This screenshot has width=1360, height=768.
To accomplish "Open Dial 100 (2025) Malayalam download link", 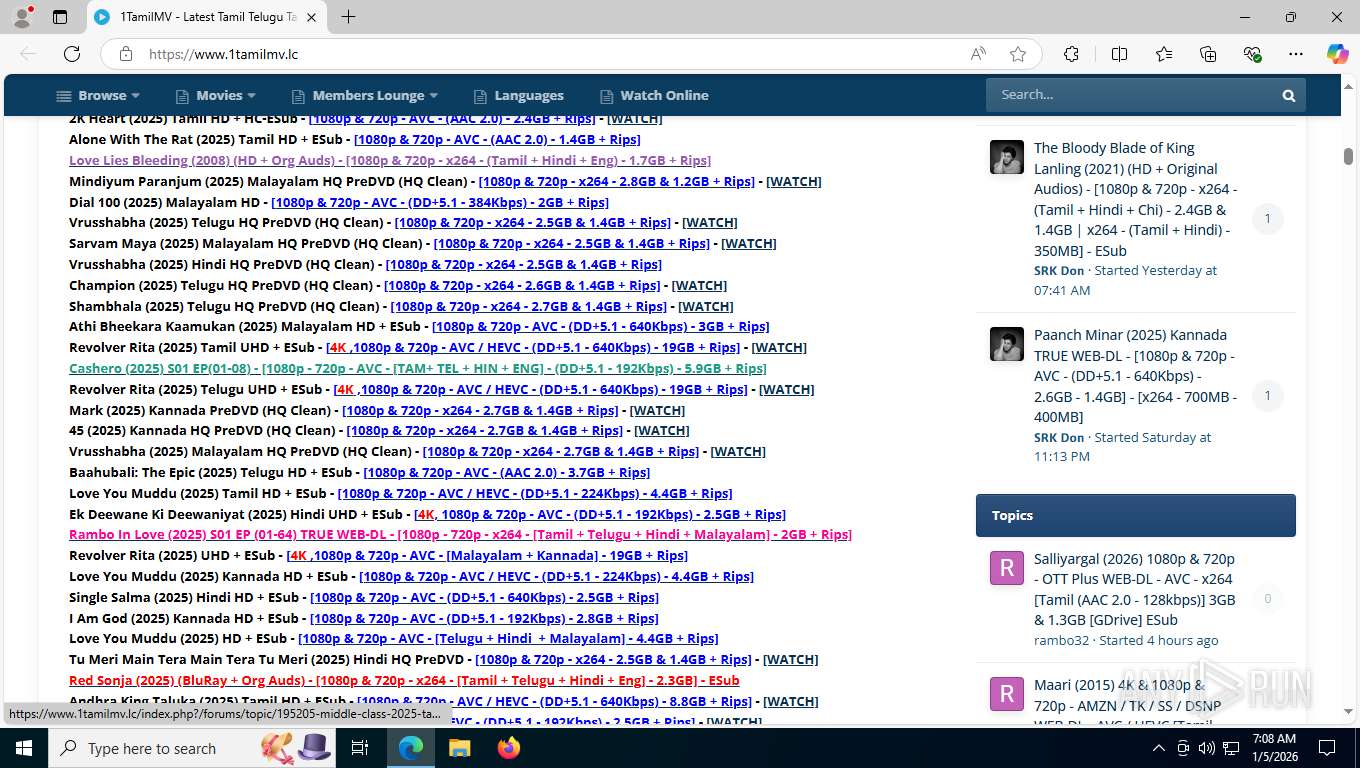I will click(x=440, y=202).
